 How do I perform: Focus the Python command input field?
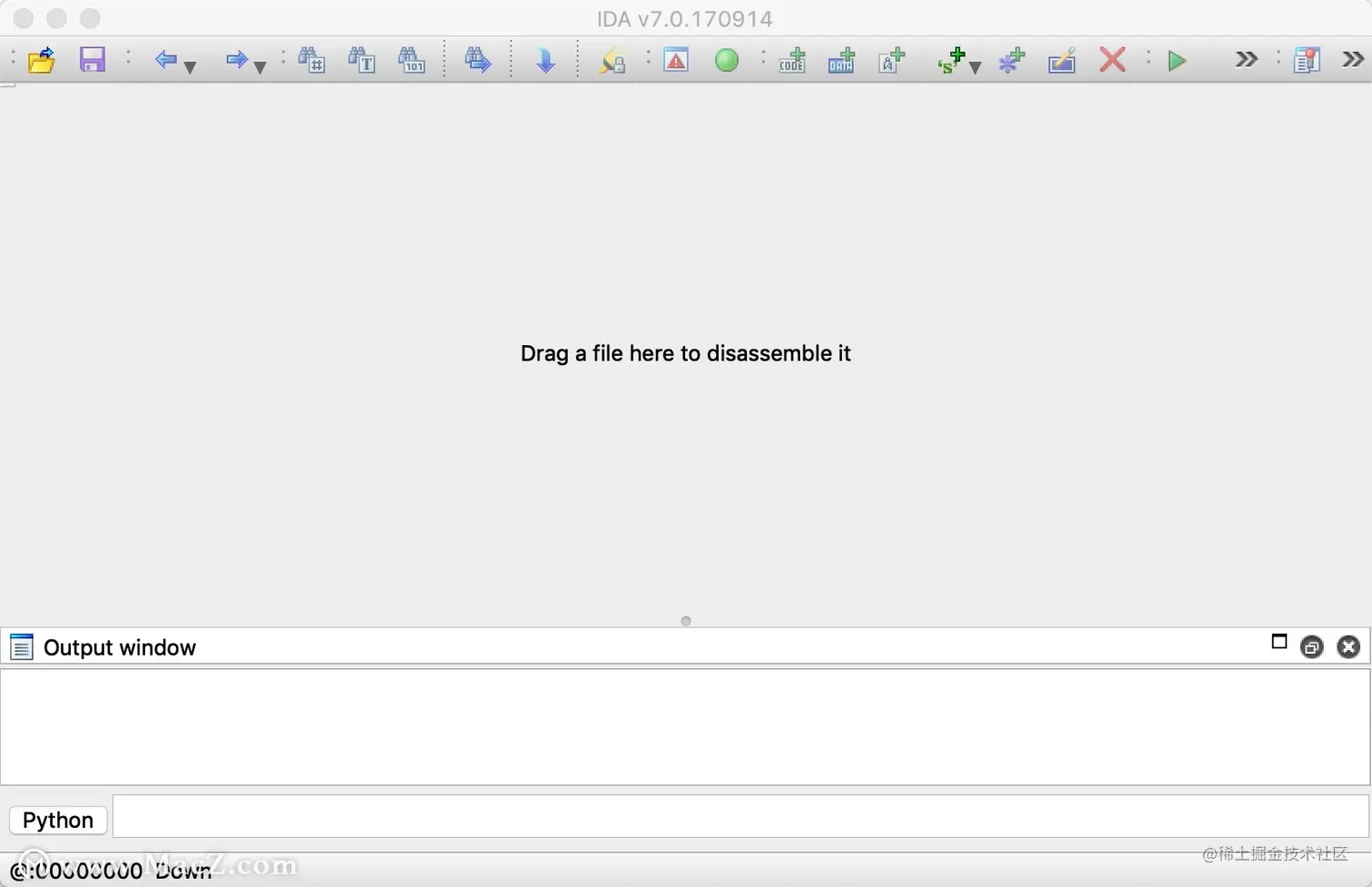(x=740, y=816)
